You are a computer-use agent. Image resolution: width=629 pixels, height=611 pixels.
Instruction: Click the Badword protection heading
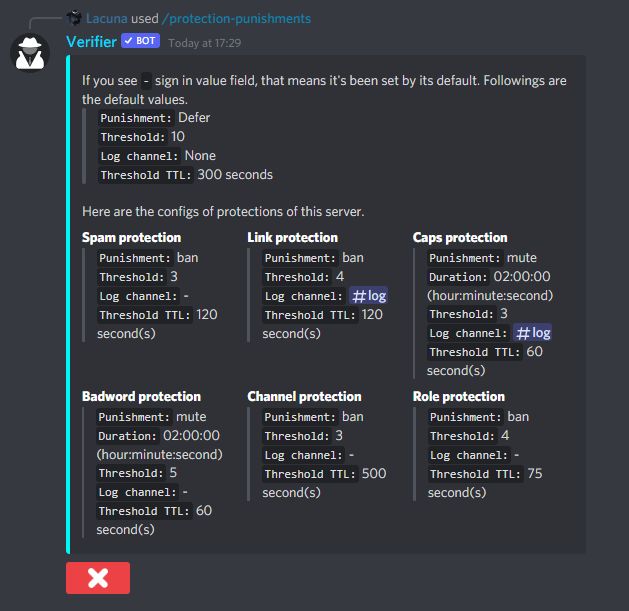coord(142,396)
